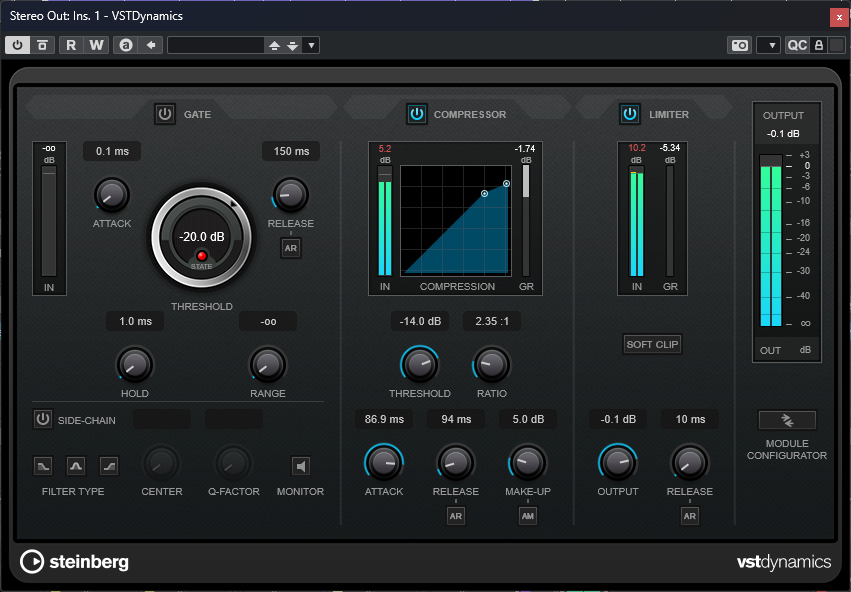
Task: Click the Gate Hold knob
Action: point(135,365)
